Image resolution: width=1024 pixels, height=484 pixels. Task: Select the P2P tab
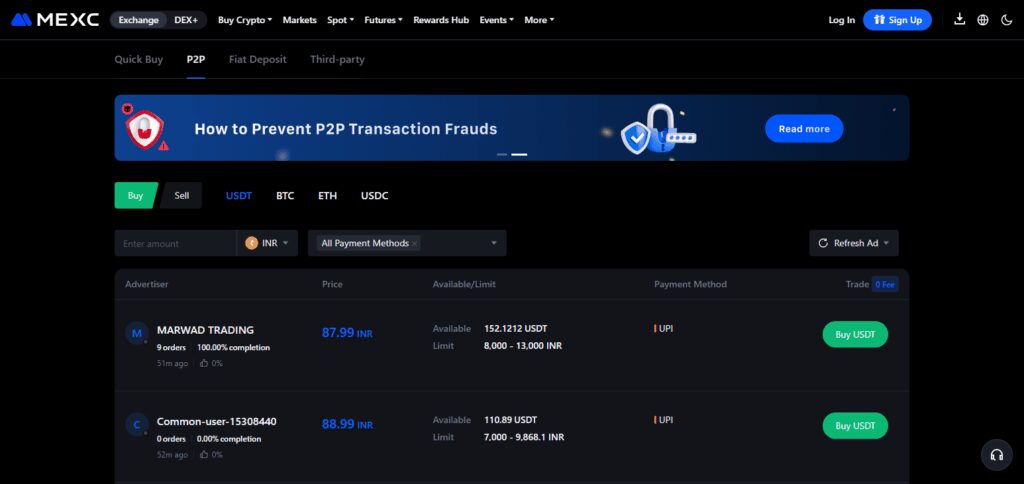pyautogui.click(x=196, y=59)
